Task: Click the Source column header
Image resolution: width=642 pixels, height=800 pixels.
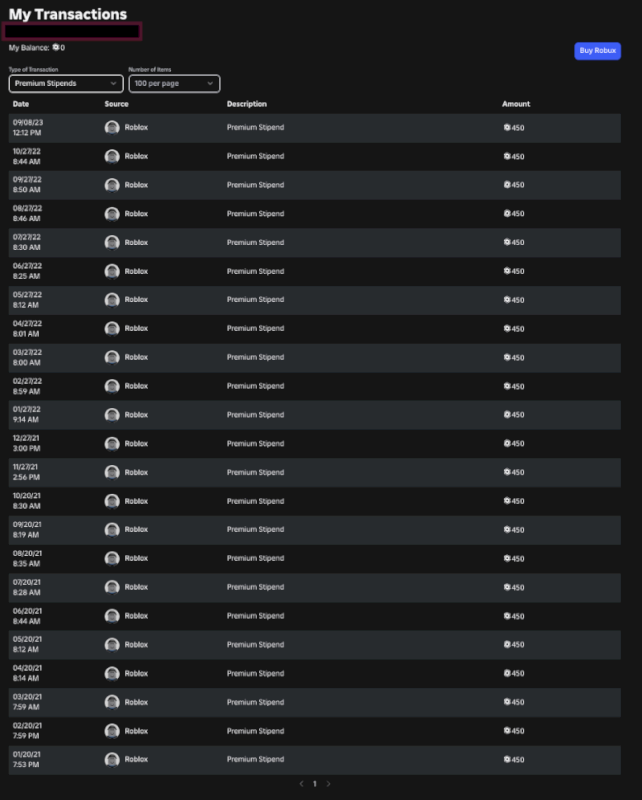Action: tap(116, 104)
